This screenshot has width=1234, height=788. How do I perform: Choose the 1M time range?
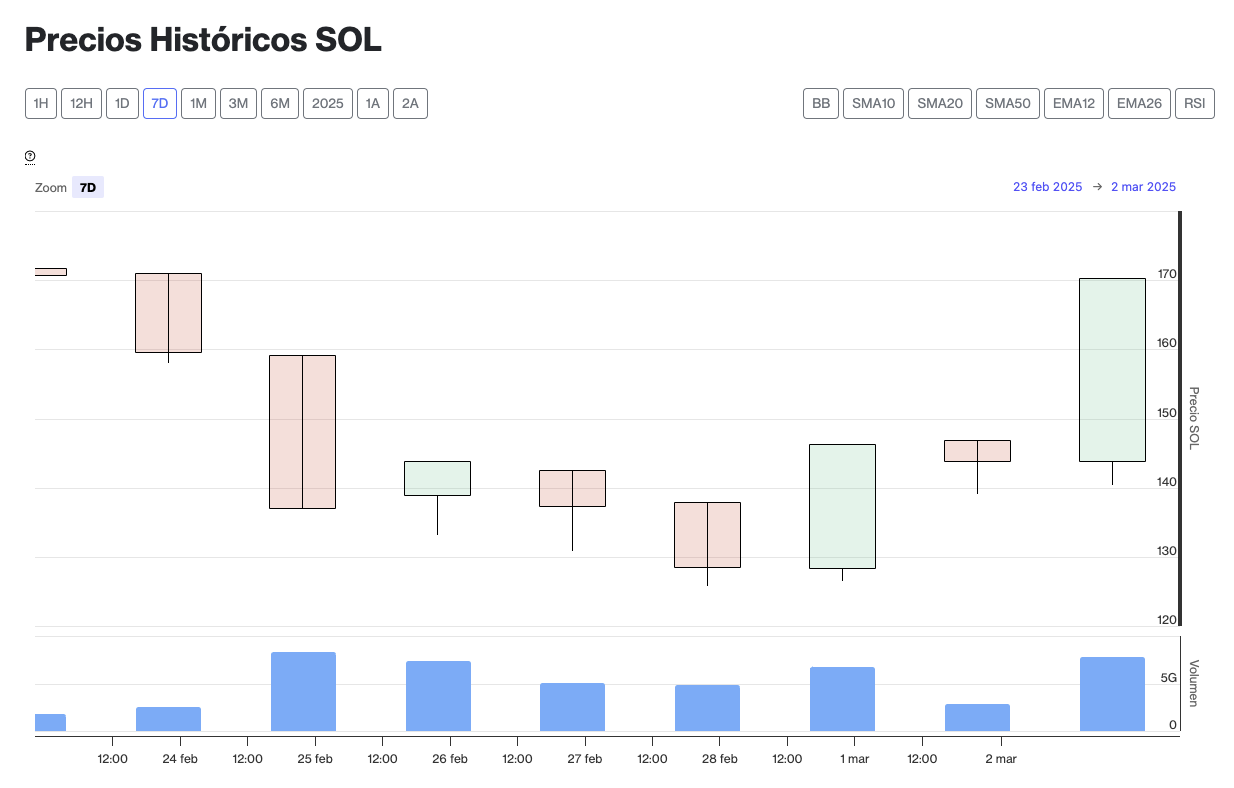198,104
